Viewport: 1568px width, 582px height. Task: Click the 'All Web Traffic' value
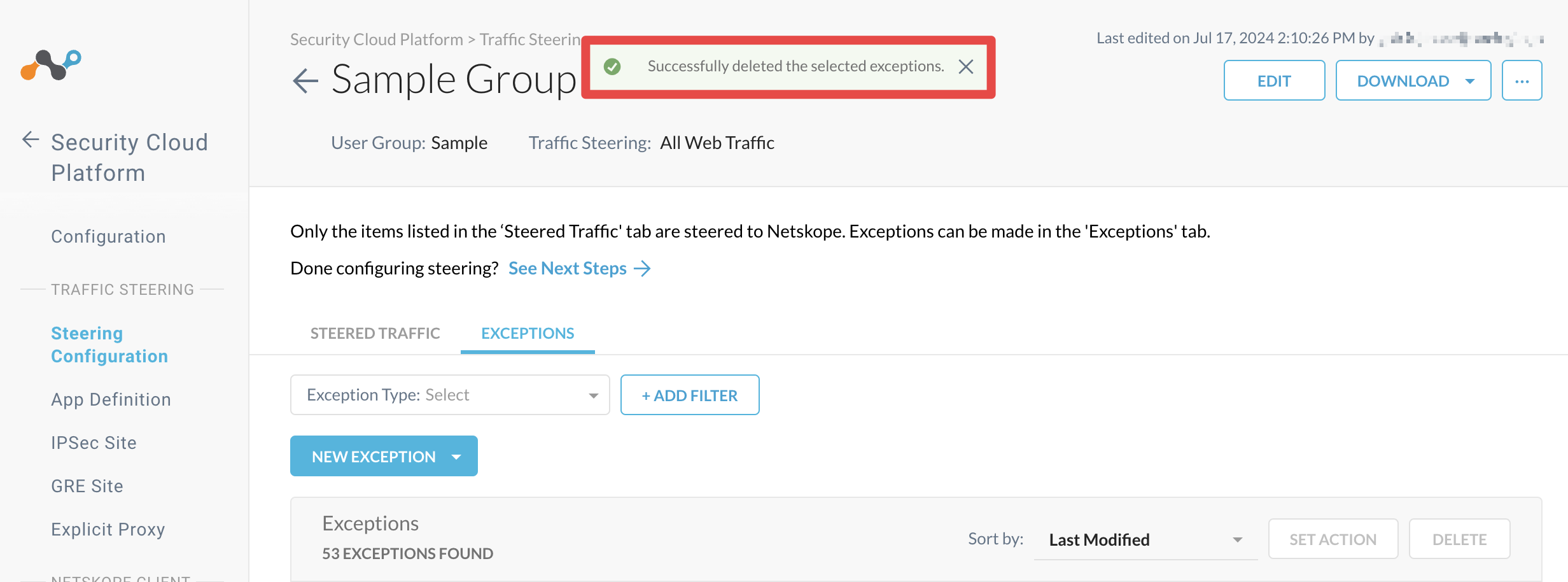(717, 143)
